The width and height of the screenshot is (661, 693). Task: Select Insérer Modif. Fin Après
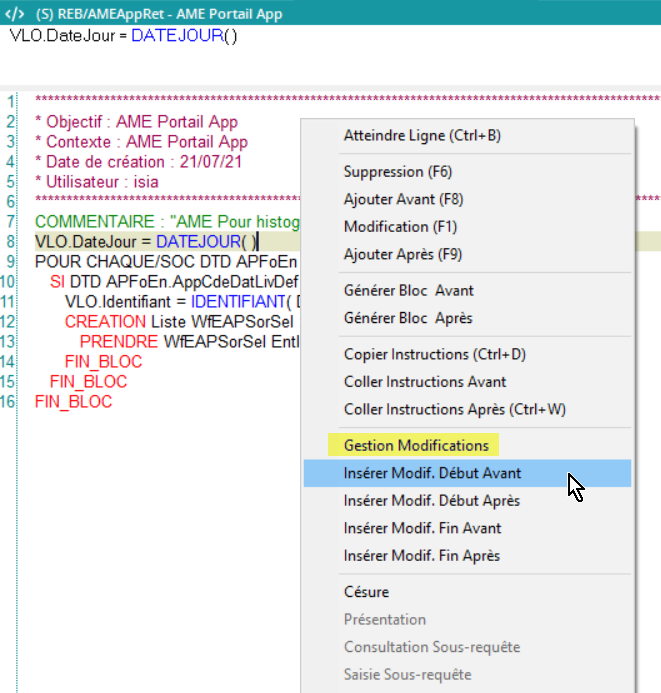[x=422, y=555]
